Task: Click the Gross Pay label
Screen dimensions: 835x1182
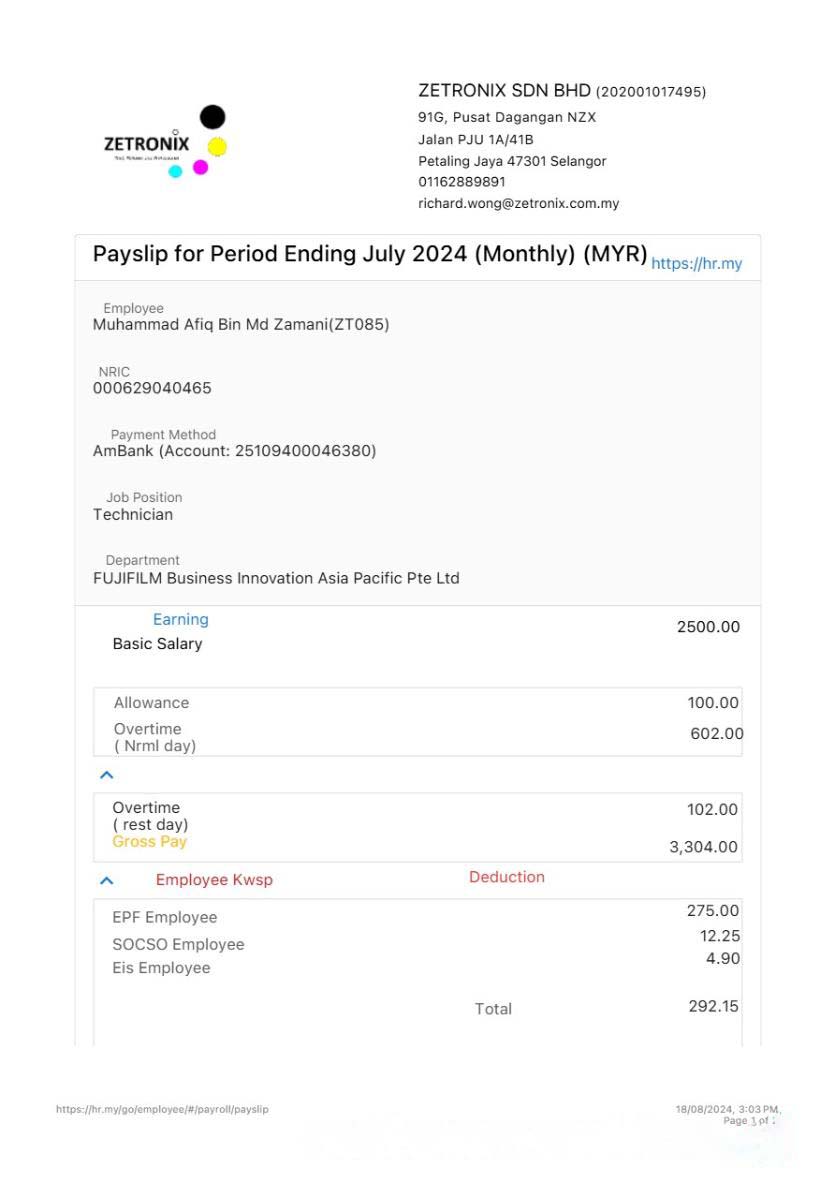Action: (x=149, y=842)
